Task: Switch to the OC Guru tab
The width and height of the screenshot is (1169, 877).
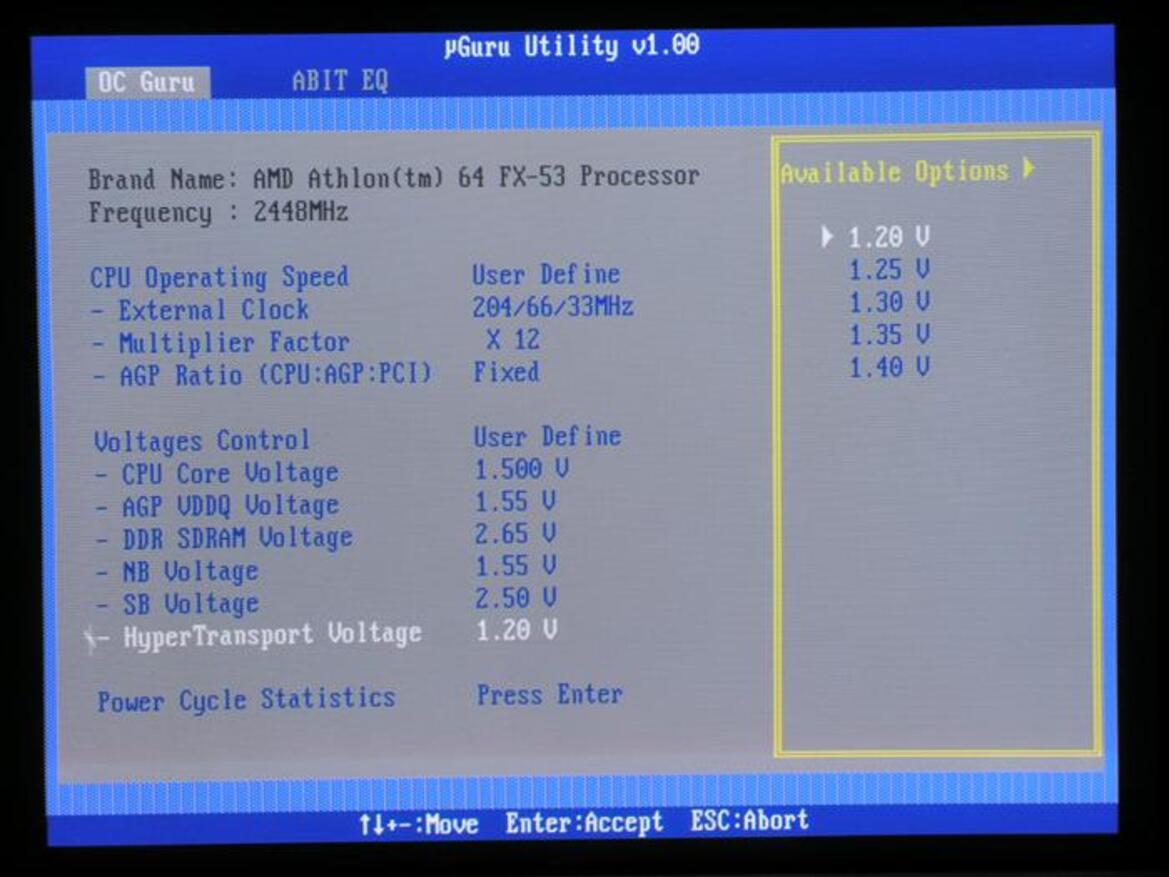Action: pos(148,83)
